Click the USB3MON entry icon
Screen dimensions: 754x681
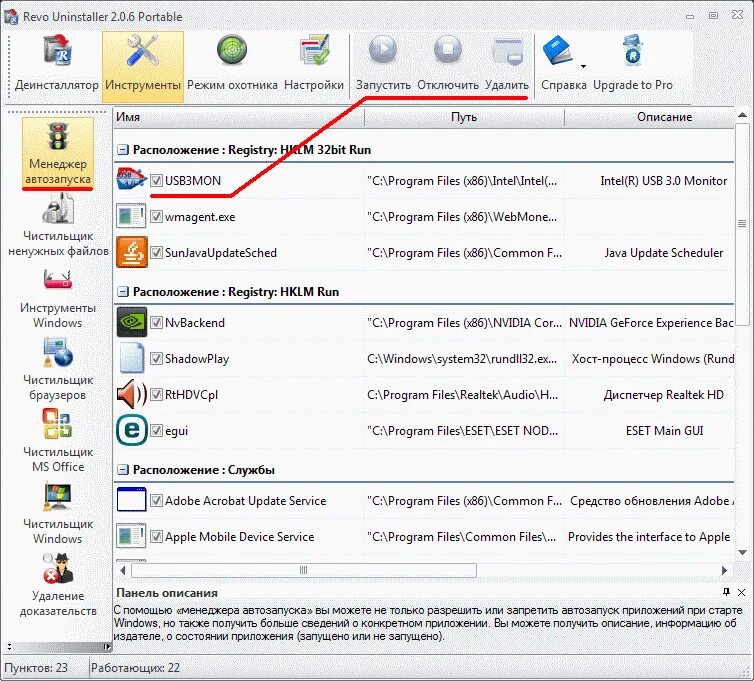[x=131, y=179]
